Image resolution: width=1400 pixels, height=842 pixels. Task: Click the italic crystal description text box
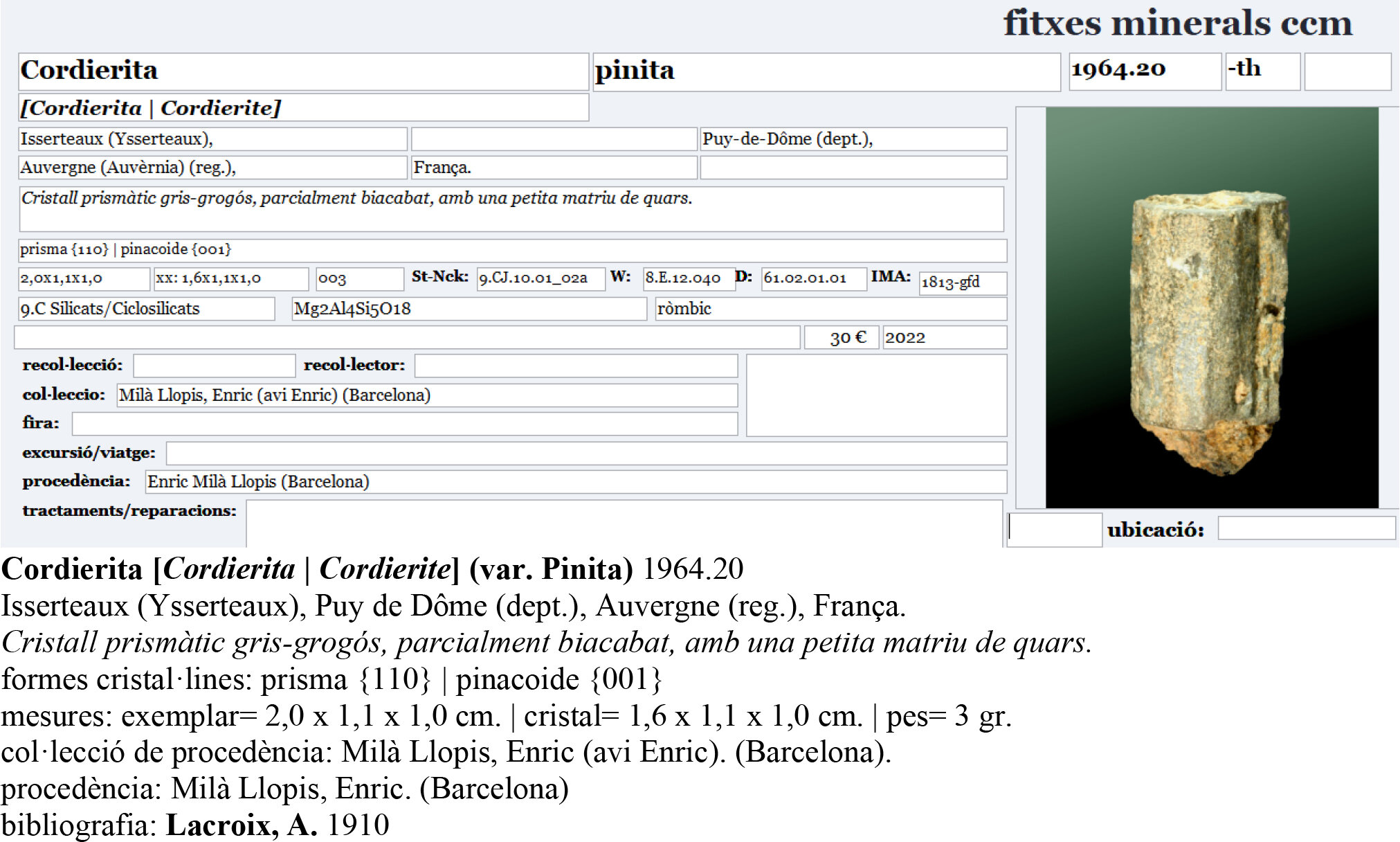coord(511,208)
